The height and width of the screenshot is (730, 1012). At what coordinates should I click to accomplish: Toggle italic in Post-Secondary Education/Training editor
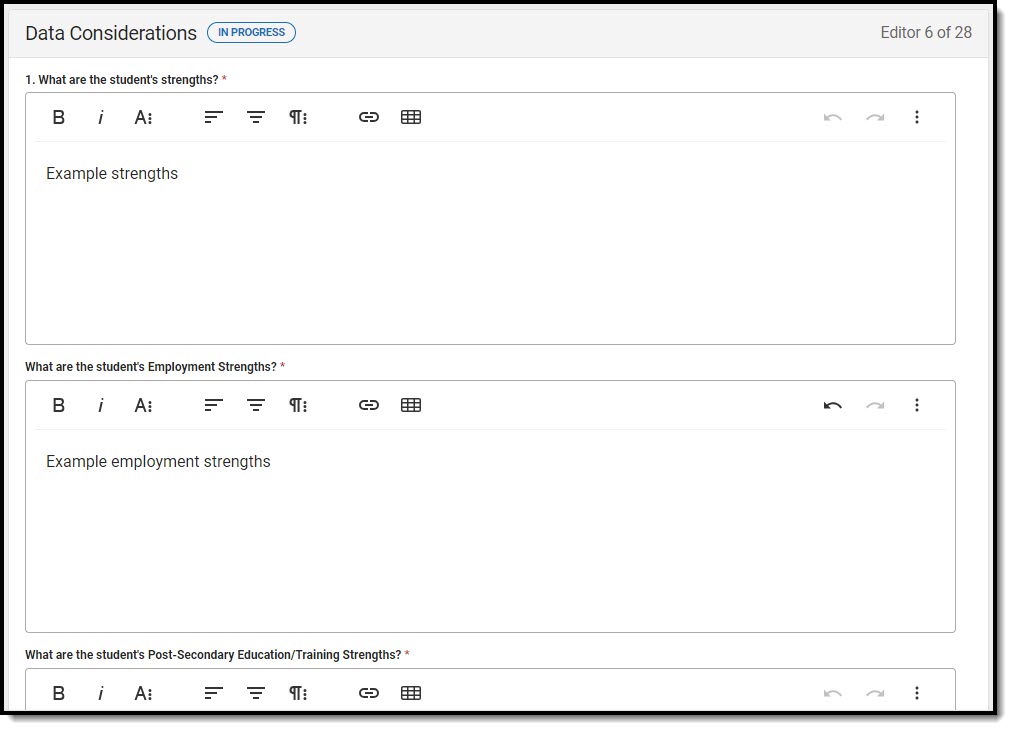click(x=101, y=693)
